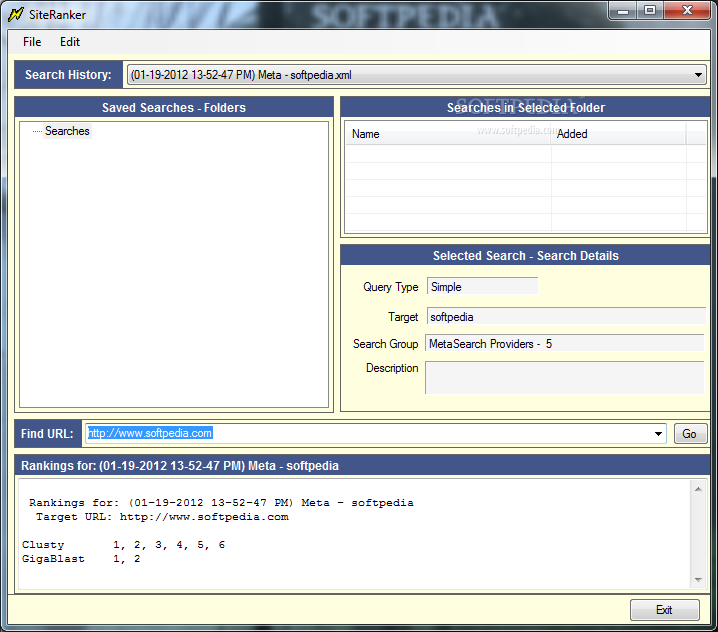
Task: Expand the Search History dropdown arrow
Action: pyautogui.click(x=698, y=75)
